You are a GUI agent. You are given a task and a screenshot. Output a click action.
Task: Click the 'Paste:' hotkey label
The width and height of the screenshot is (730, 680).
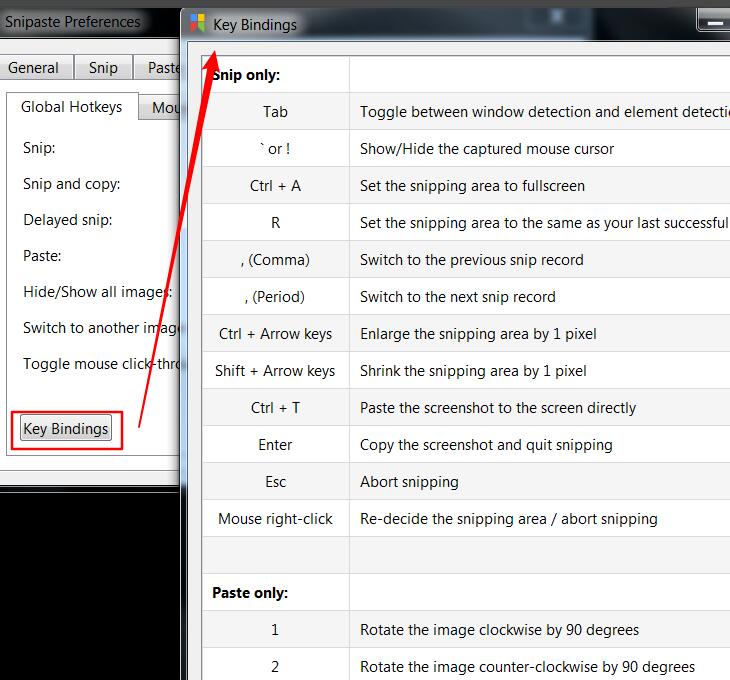pyautogui.click(x=42, y=256)
